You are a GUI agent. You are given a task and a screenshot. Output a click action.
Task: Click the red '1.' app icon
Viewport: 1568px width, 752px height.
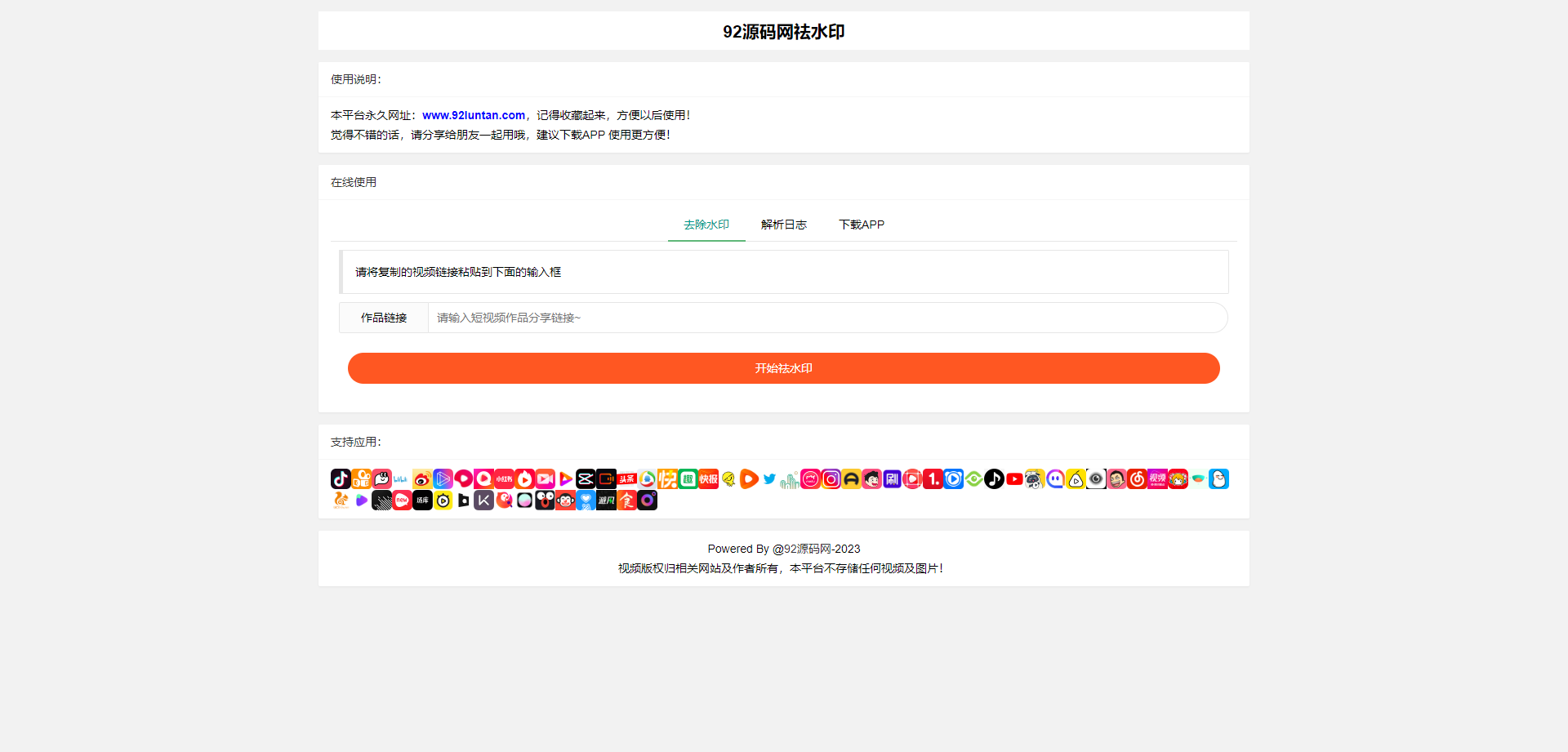tap(933, 478)
